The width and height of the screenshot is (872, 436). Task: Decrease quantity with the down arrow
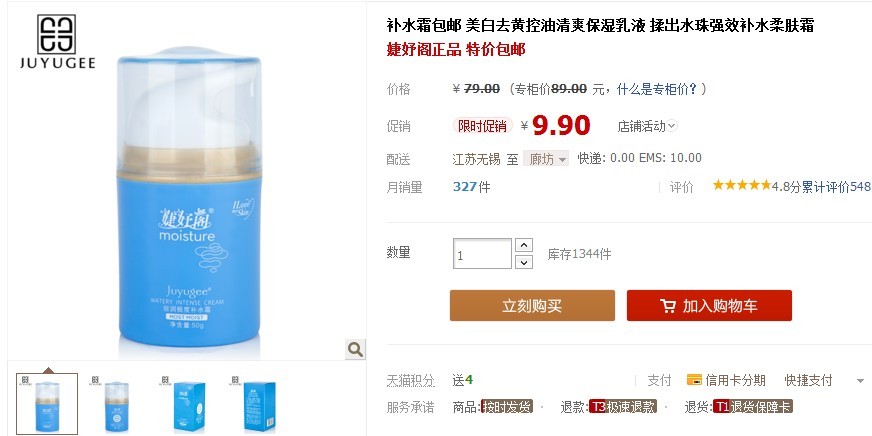click(524, 262)
